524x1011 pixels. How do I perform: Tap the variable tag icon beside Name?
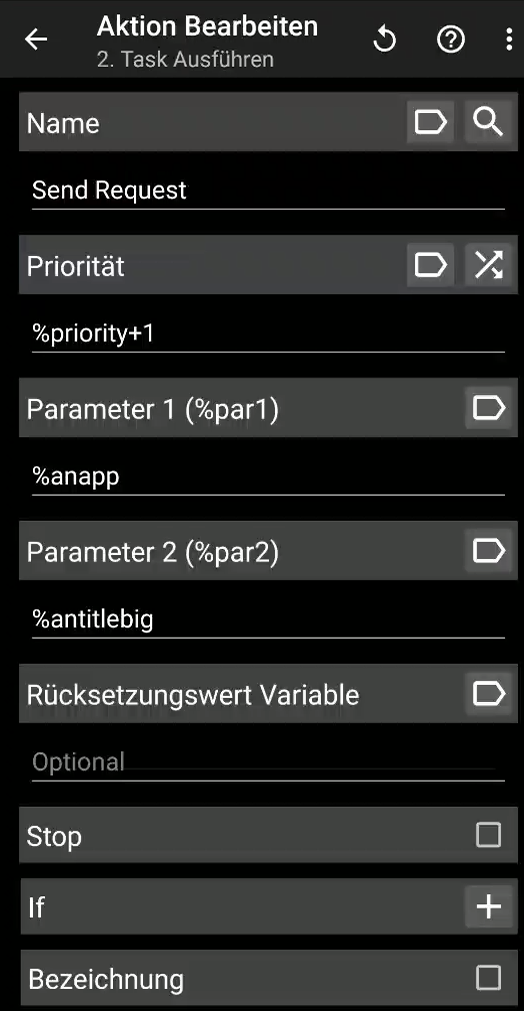[431, 121]
